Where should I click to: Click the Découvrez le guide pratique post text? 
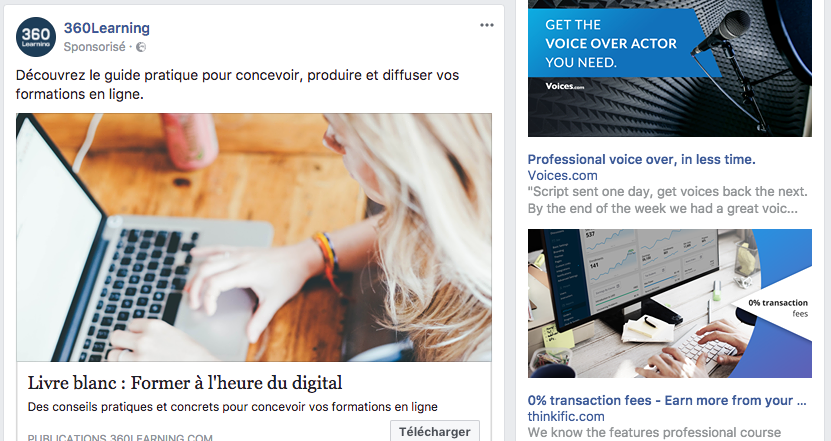click(x=237, y=84)
